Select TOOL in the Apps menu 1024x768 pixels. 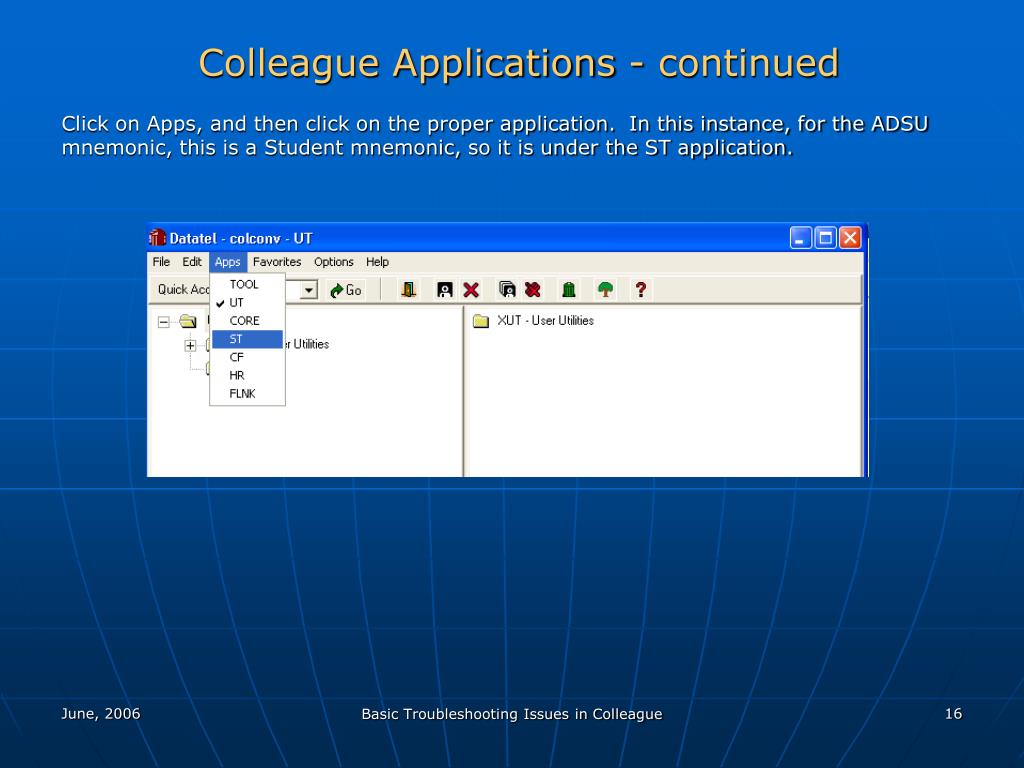tap(248, 284)
